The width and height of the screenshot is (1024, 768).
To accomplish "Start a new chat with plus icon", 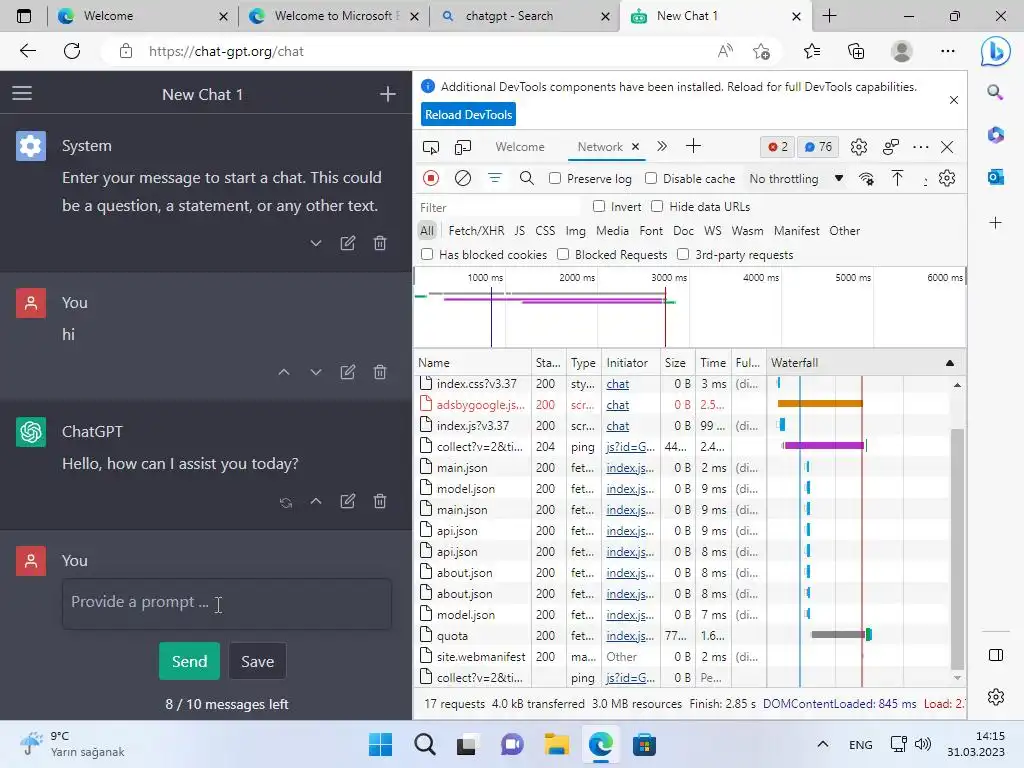I will click(x=387, y=95).
